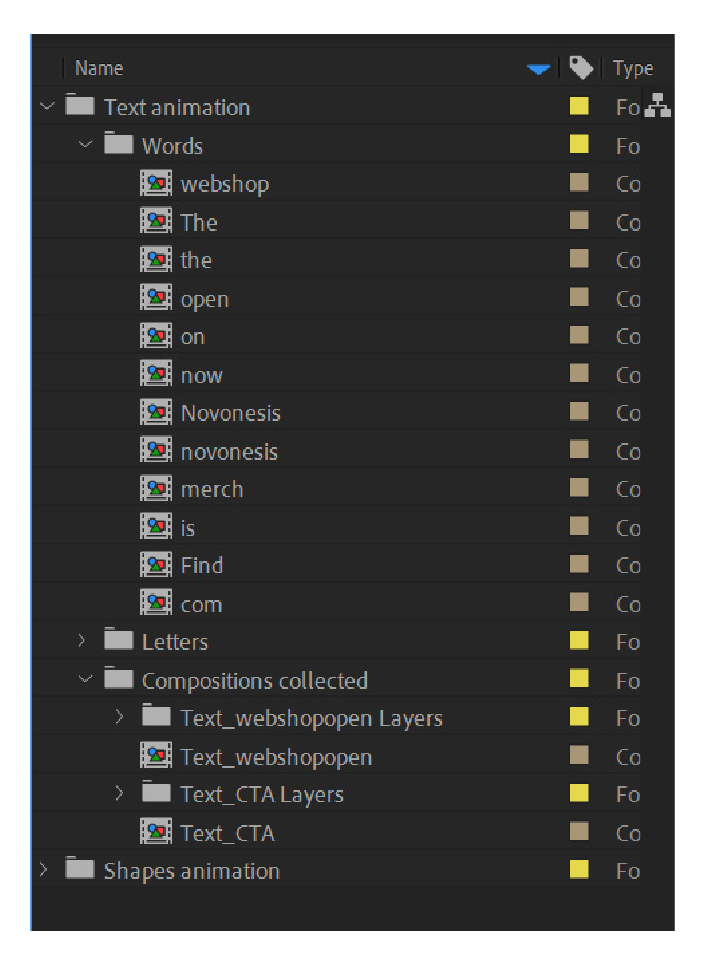This screenshot has width=710, height=959.
Task: Select the Shapes animation folder icon
Action: (x=80, y=869)
